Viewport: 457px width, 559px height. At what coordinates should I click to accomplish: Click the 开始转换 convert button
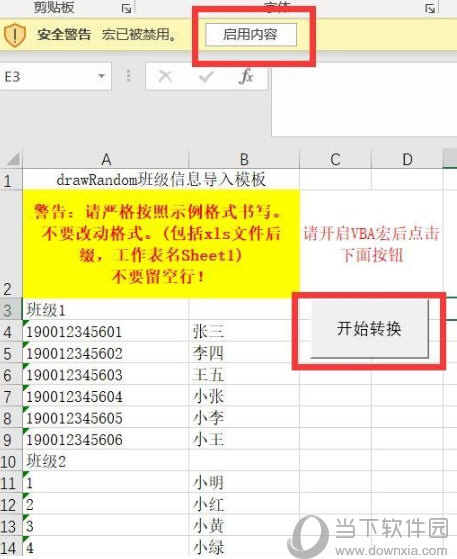click(x=369, y=329)
